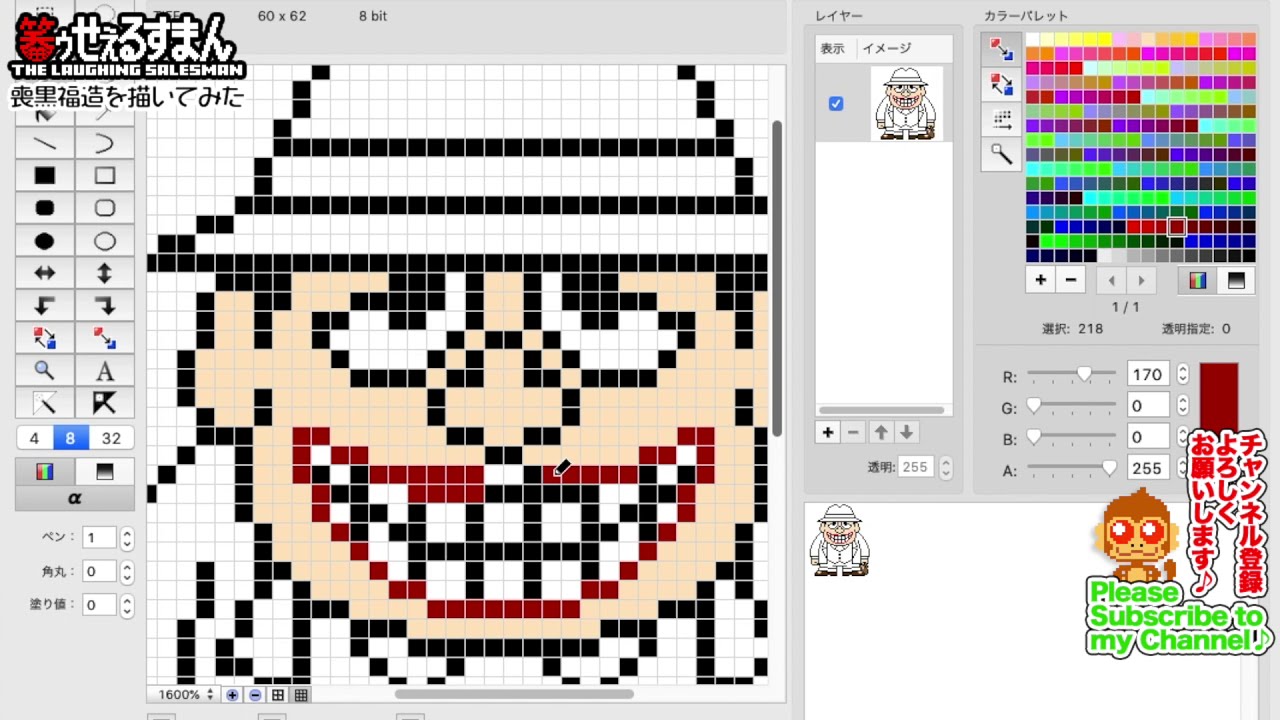Flip the image vertically
Screen dimensions: 1280x720
tap(105, 273)
